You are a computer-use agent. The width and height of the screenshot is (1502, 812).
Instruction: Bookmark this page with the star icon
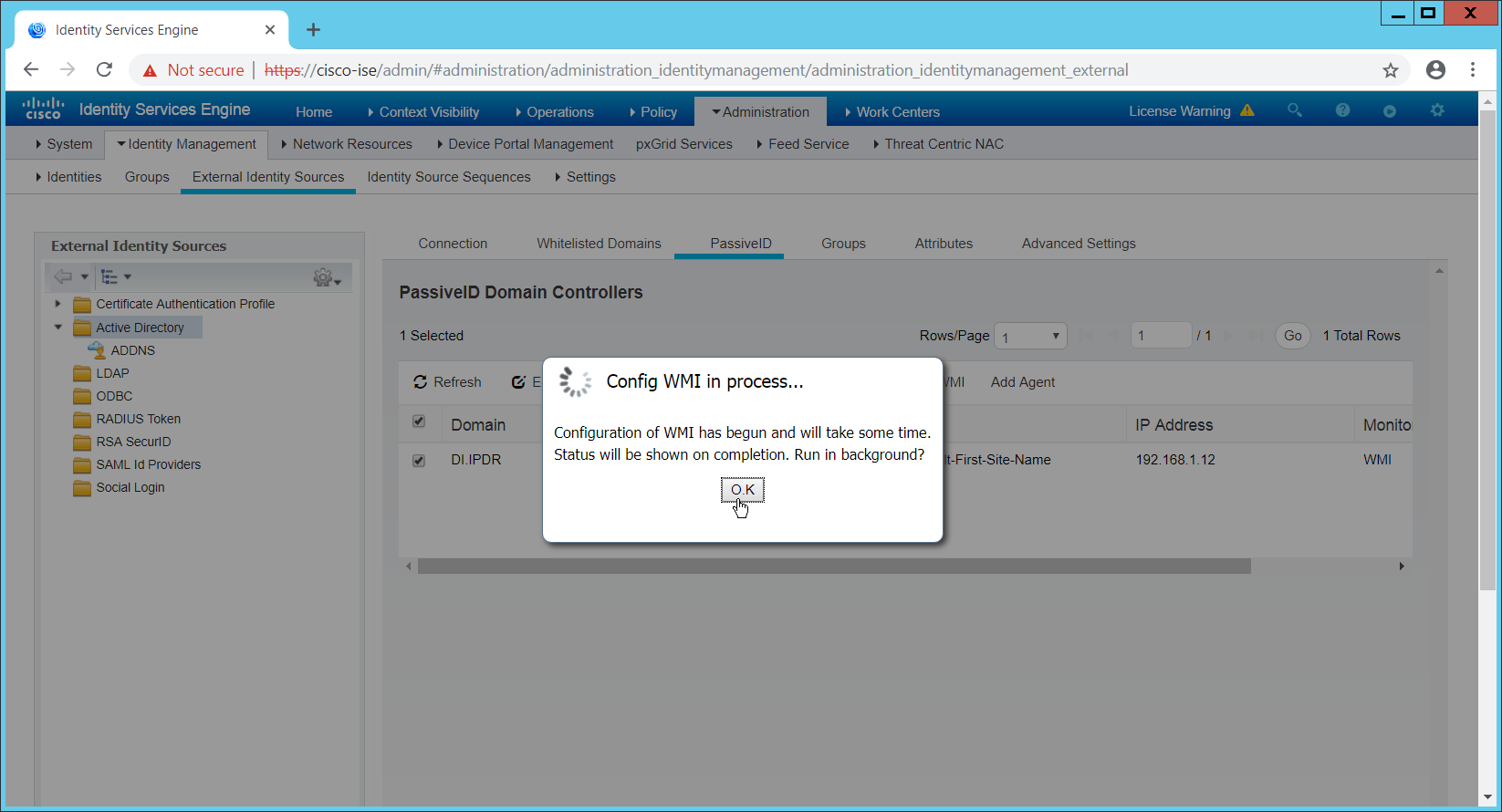[x=1390, y=70]
